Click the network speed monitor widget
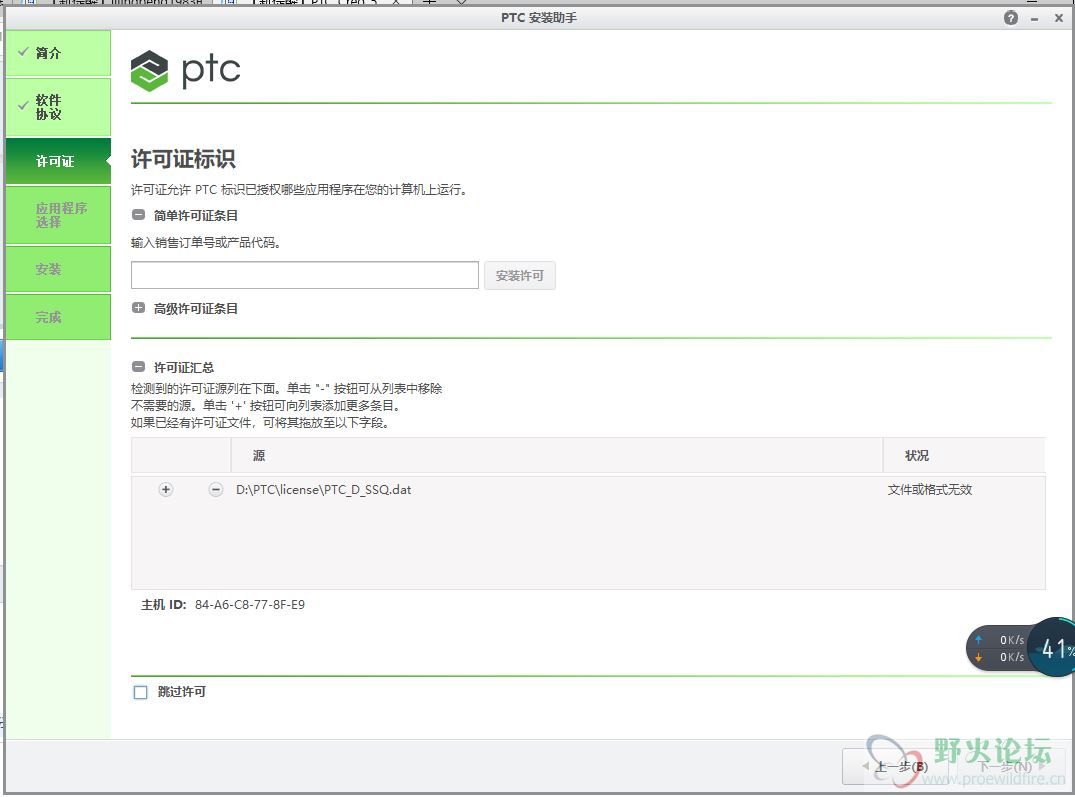Image resolution: width=1075 pixels, height=797 pixels. click(999, 648)
